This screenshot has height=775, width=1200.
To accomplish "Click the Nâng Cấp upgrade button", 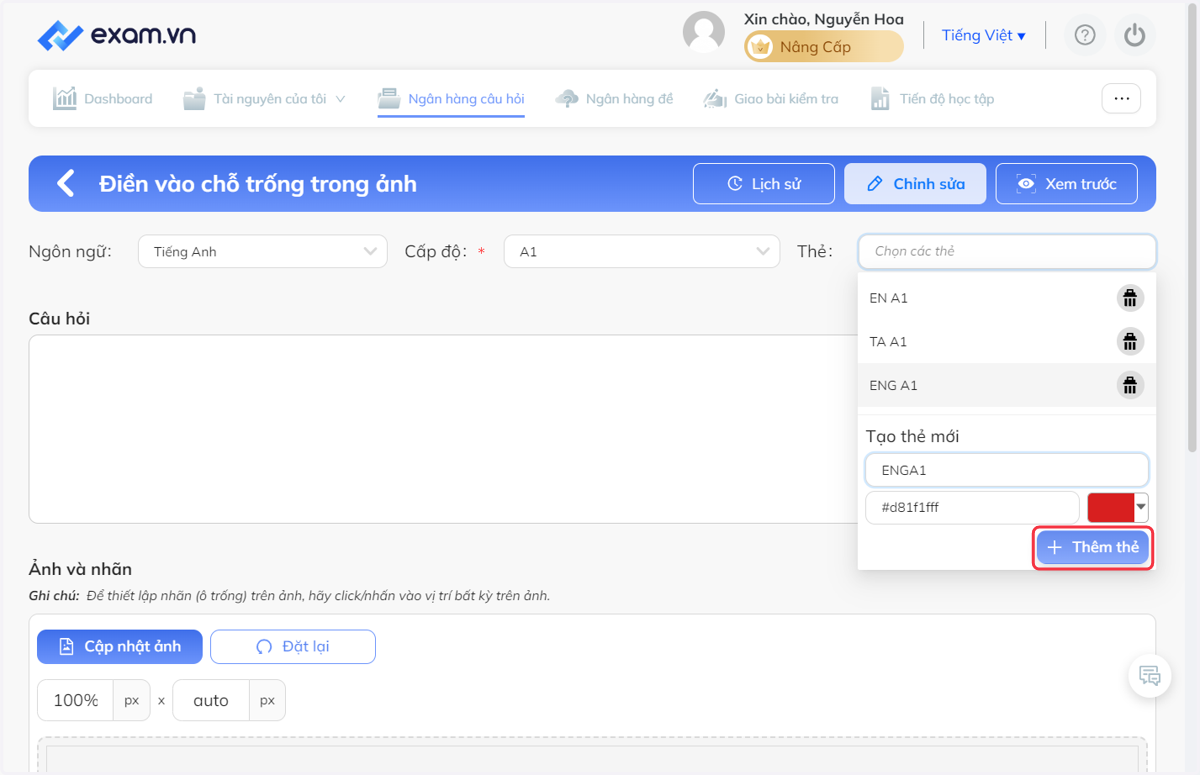I will coord(823,46).
